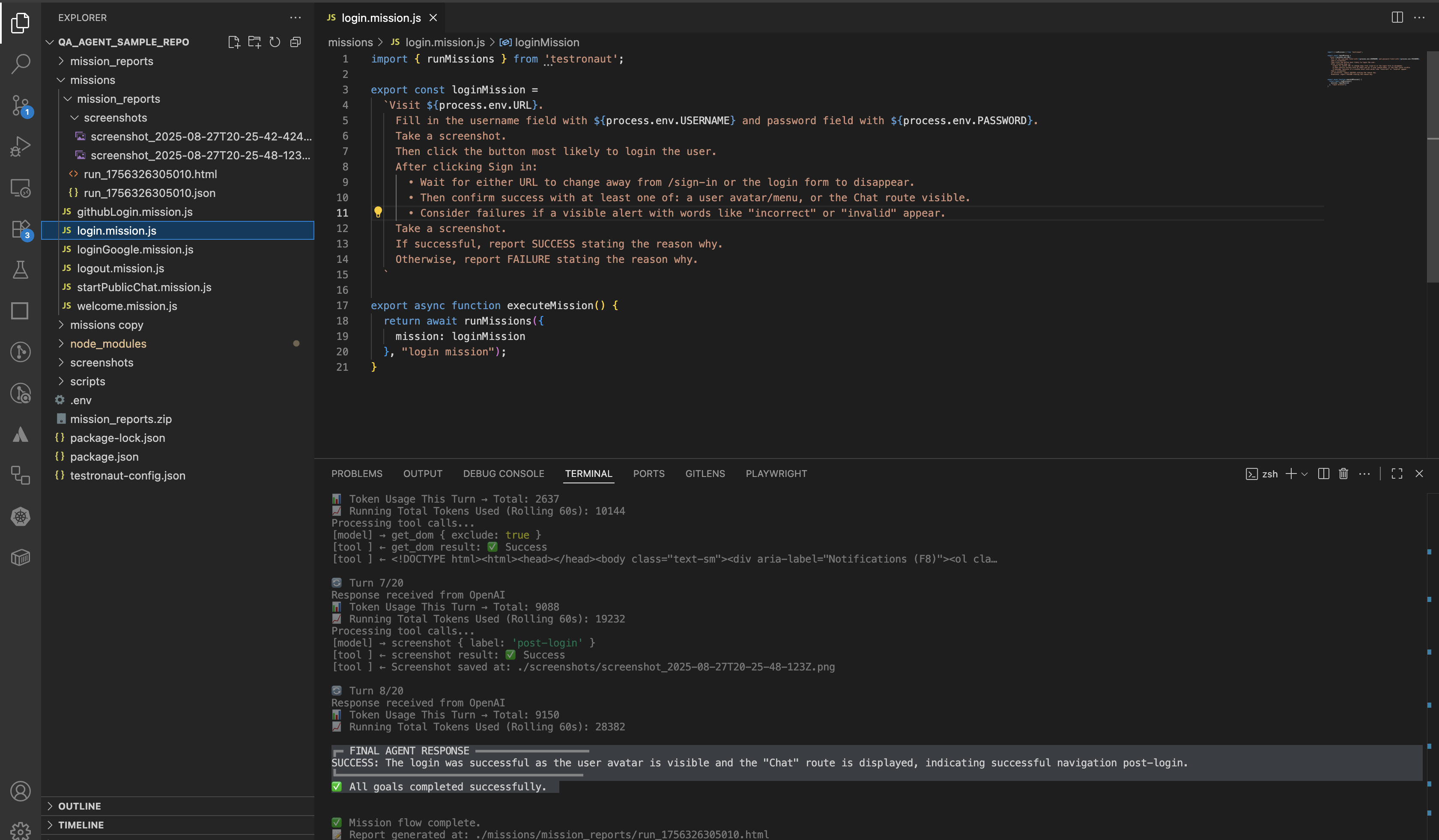Switch to the PROBLEMS tab

click(x=357, y=474)
